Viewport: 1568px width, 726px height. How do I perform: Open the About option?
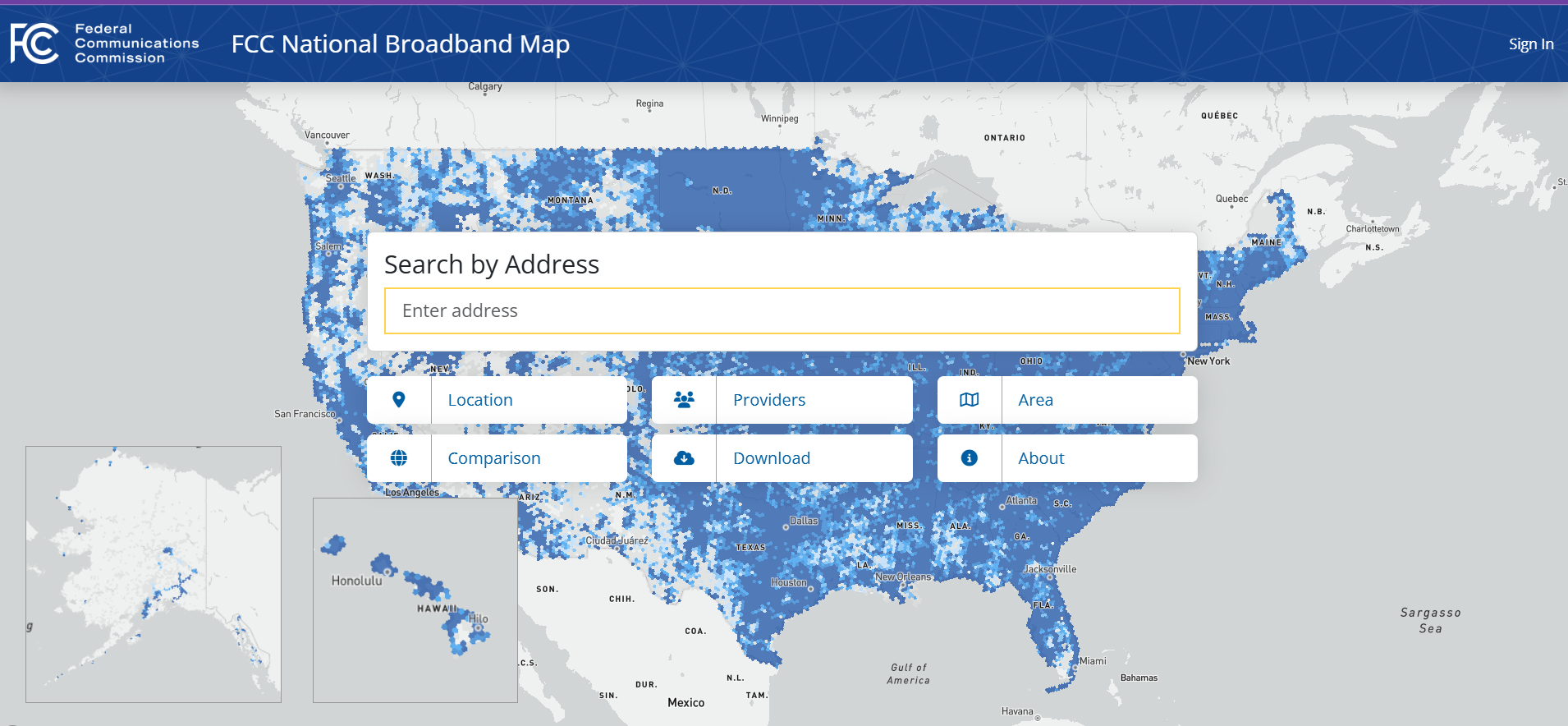tap(1067, 458)
